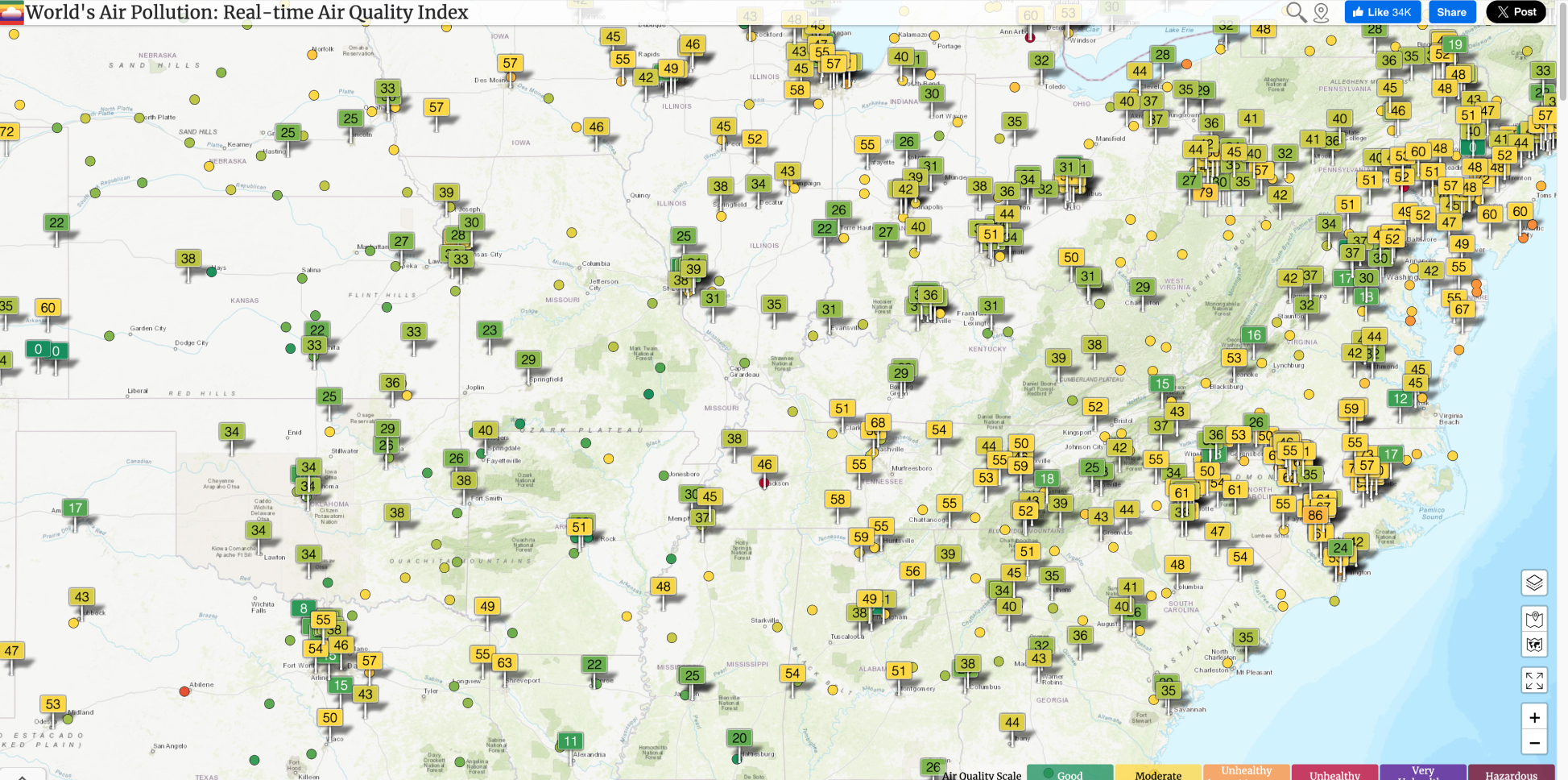The image size is (1568, 780).
Task: Click the X Post button
Action: tap(1516, 11)
